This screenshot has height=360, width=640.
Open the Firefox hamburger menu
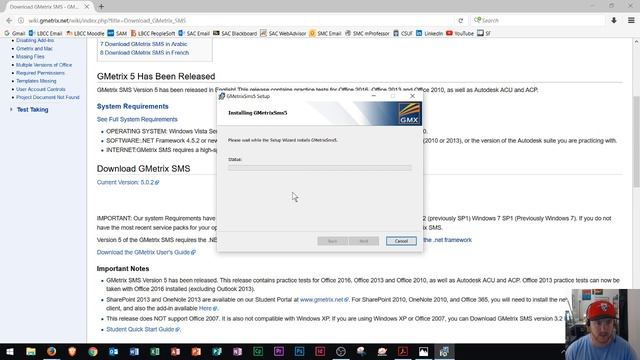coord(631,20)
